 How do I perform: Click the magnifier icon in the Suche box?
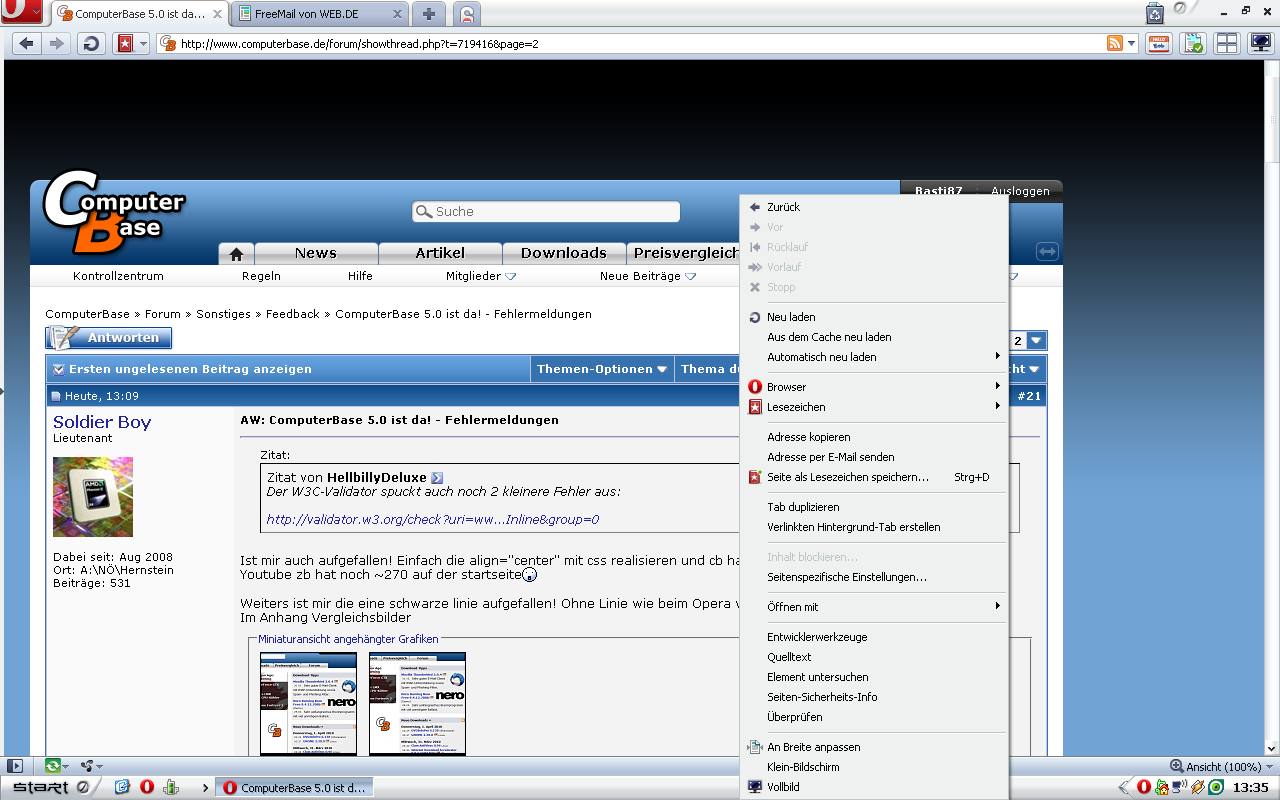coord(424,212)
